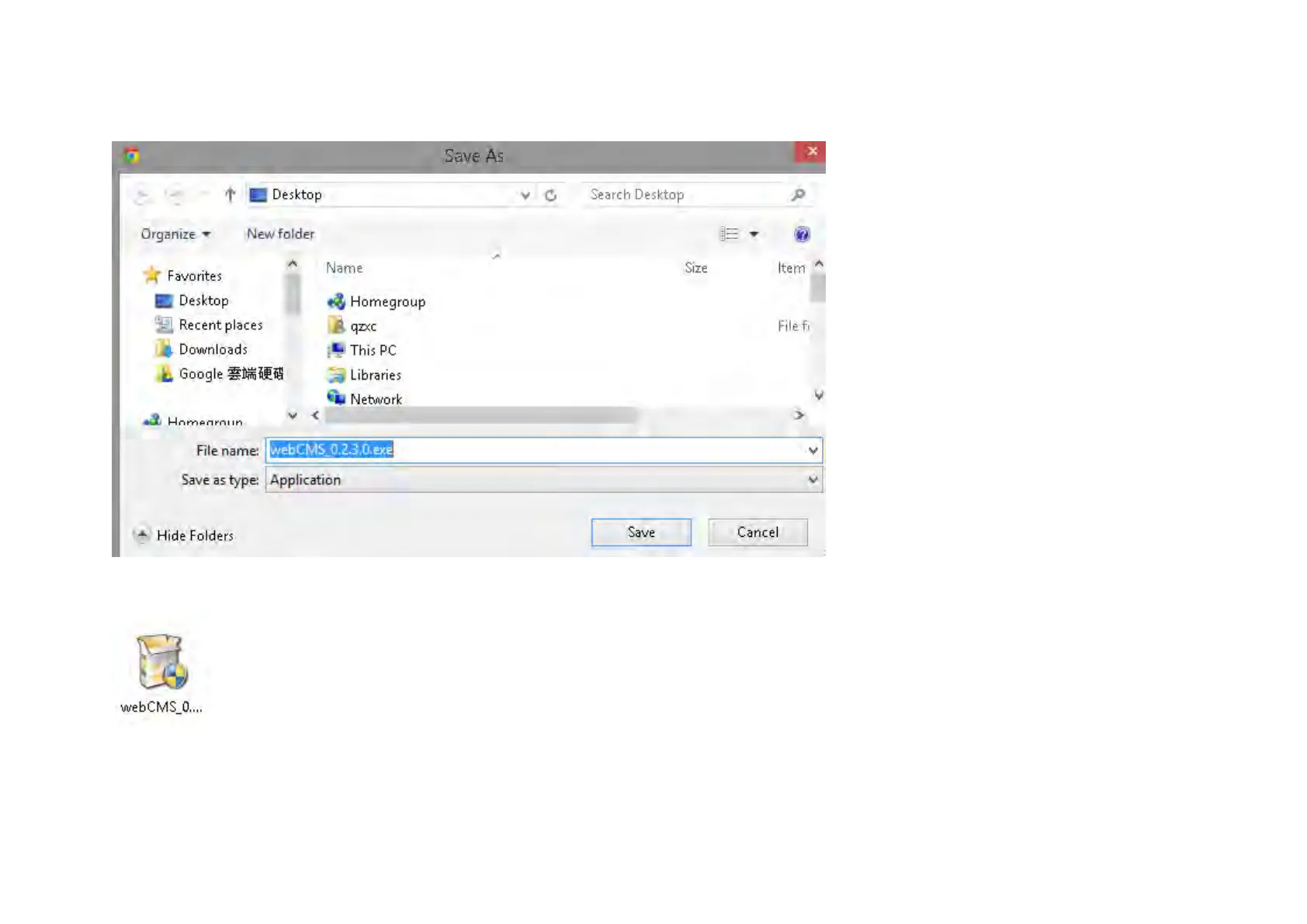1307x924 pixels.
Task: Click the Favorites star icon
Action: (152, 275)
